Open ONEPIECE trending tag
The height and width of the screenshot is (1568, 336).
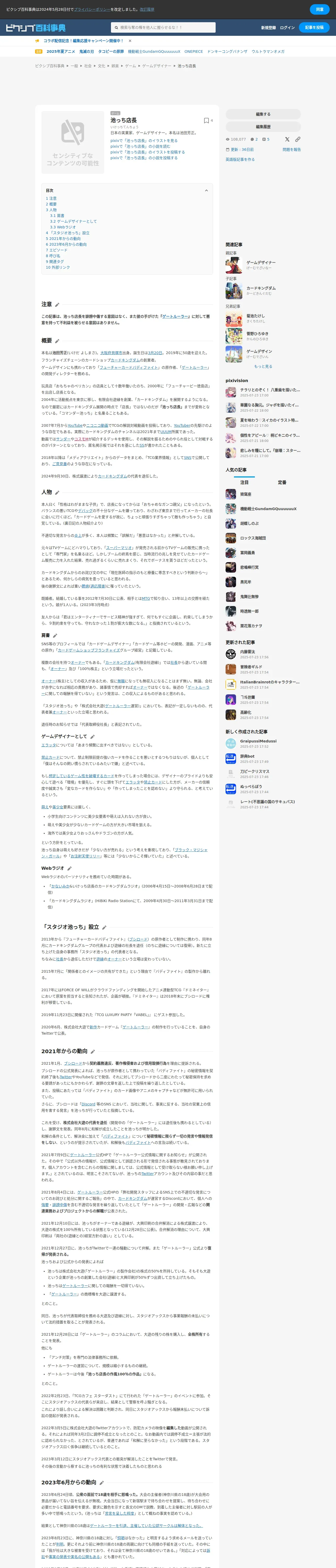[194, 52]
